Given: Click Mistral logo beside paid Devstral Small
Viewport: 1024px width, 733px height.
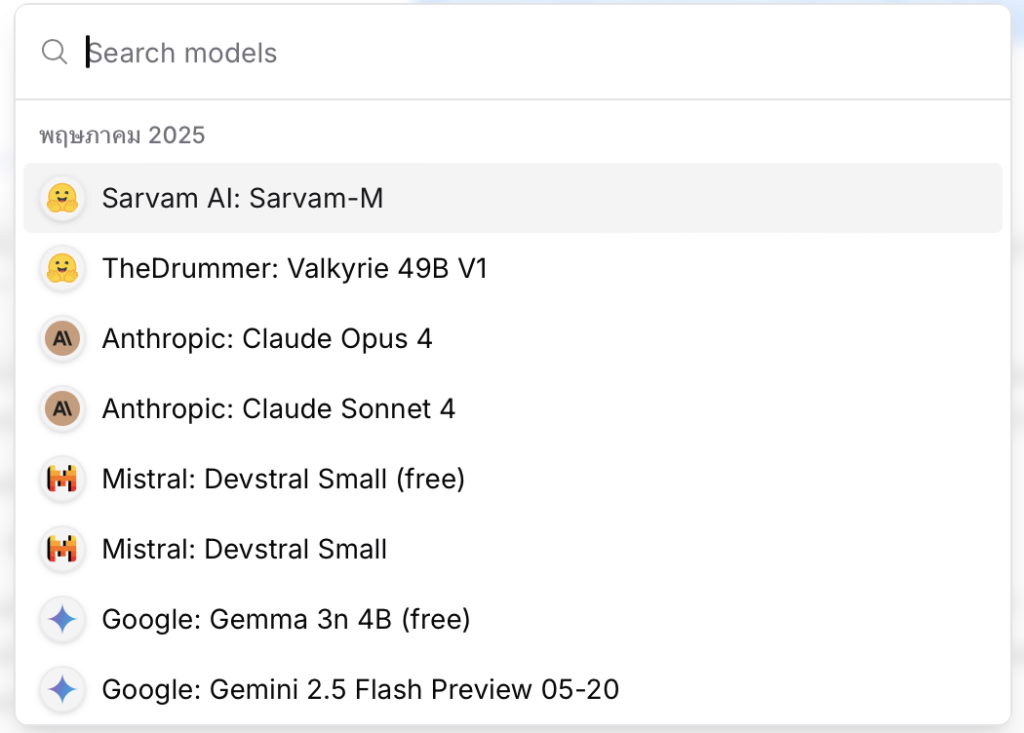Looking at the screenshot, I should (x=63, y=549).
